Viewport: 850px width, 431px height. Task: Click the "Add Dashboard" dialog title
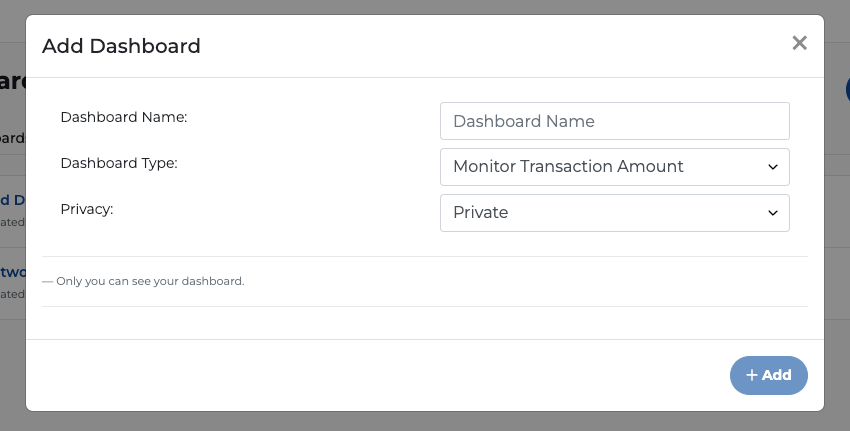click(x=121, y=45)
